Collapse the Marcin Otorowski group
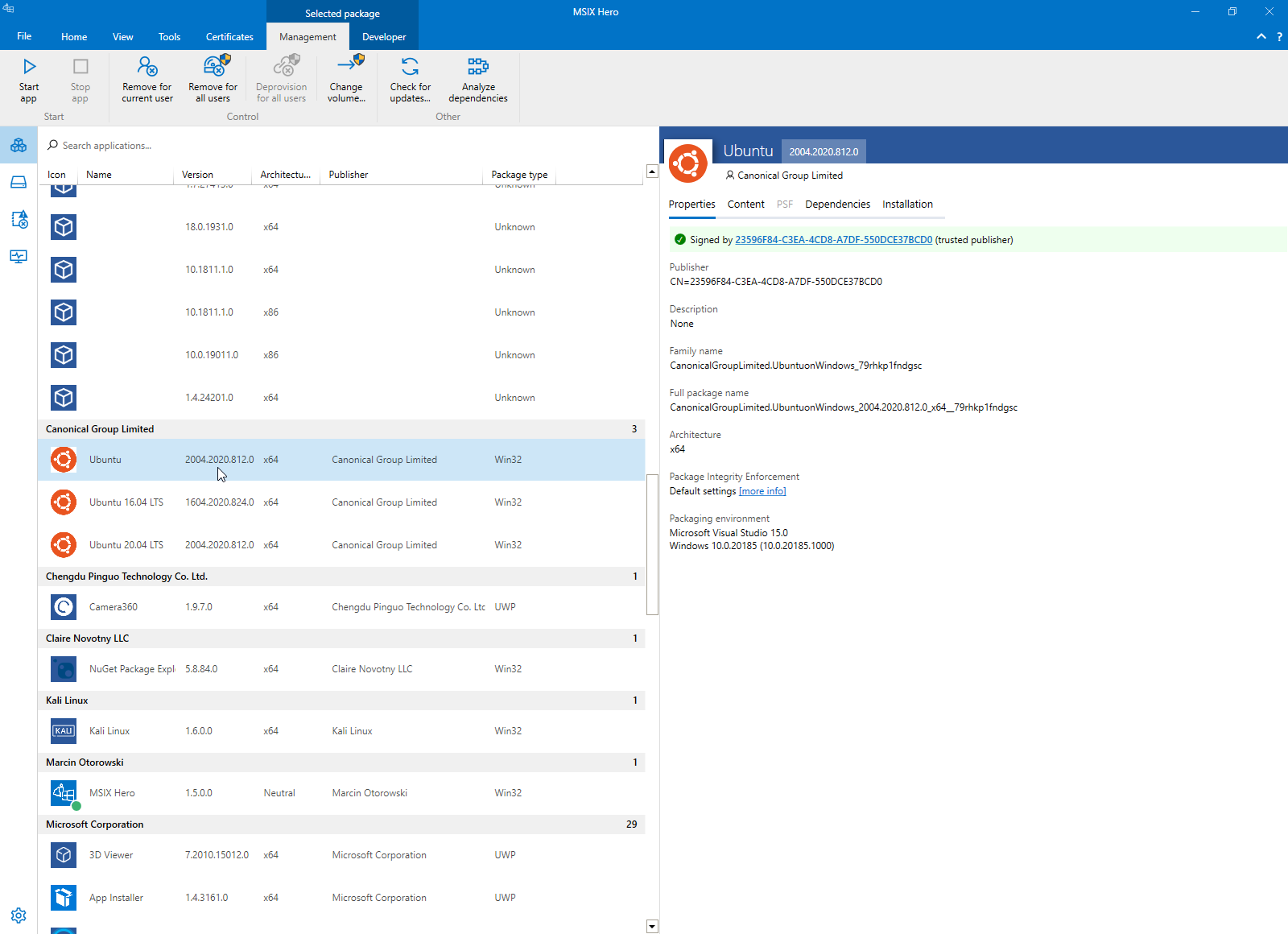 click(x=341, y=762)
